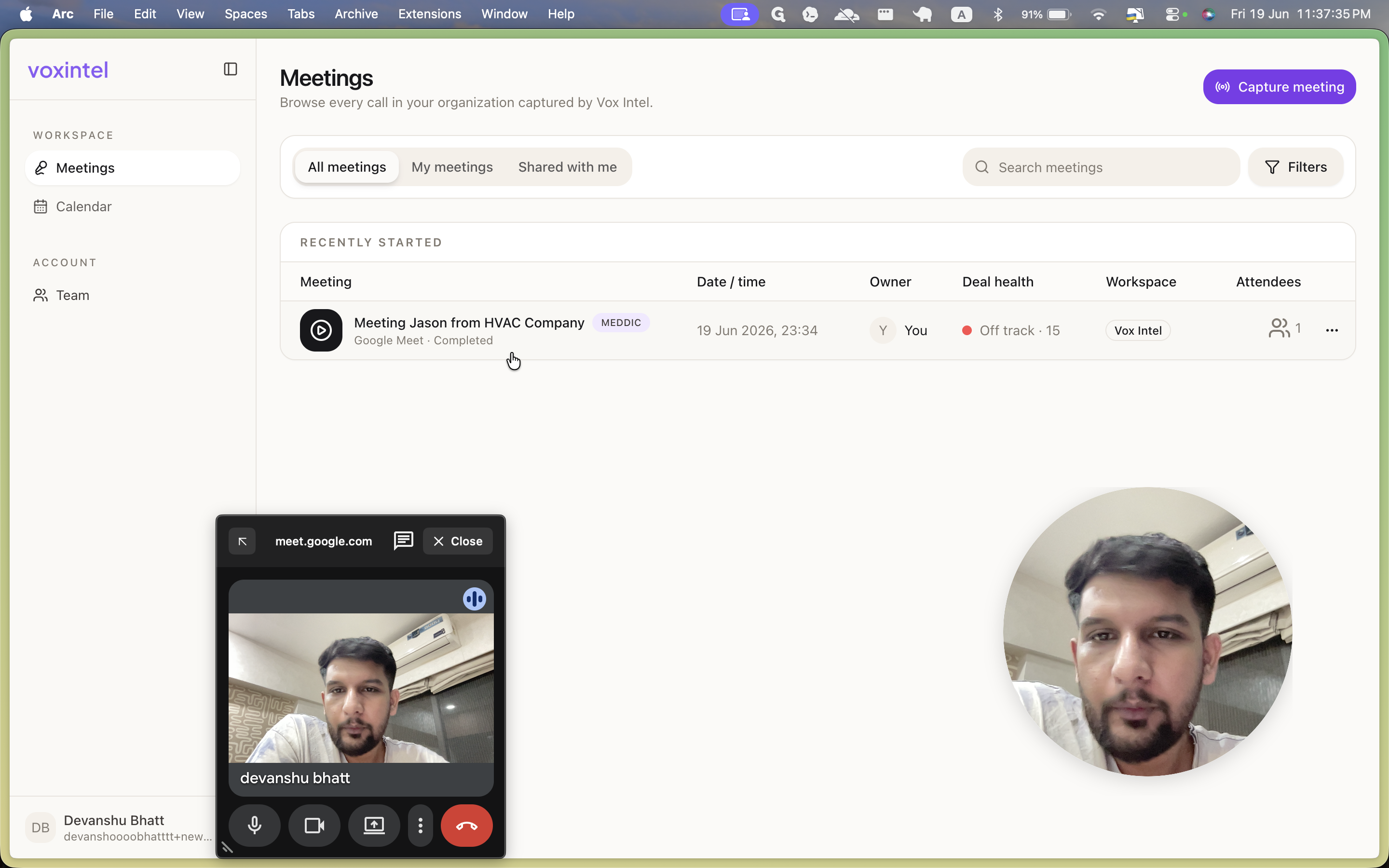The image size is (1389, 868).
Task: Open Meeting Jason from HVAC Company
Action: click(469, 323)
